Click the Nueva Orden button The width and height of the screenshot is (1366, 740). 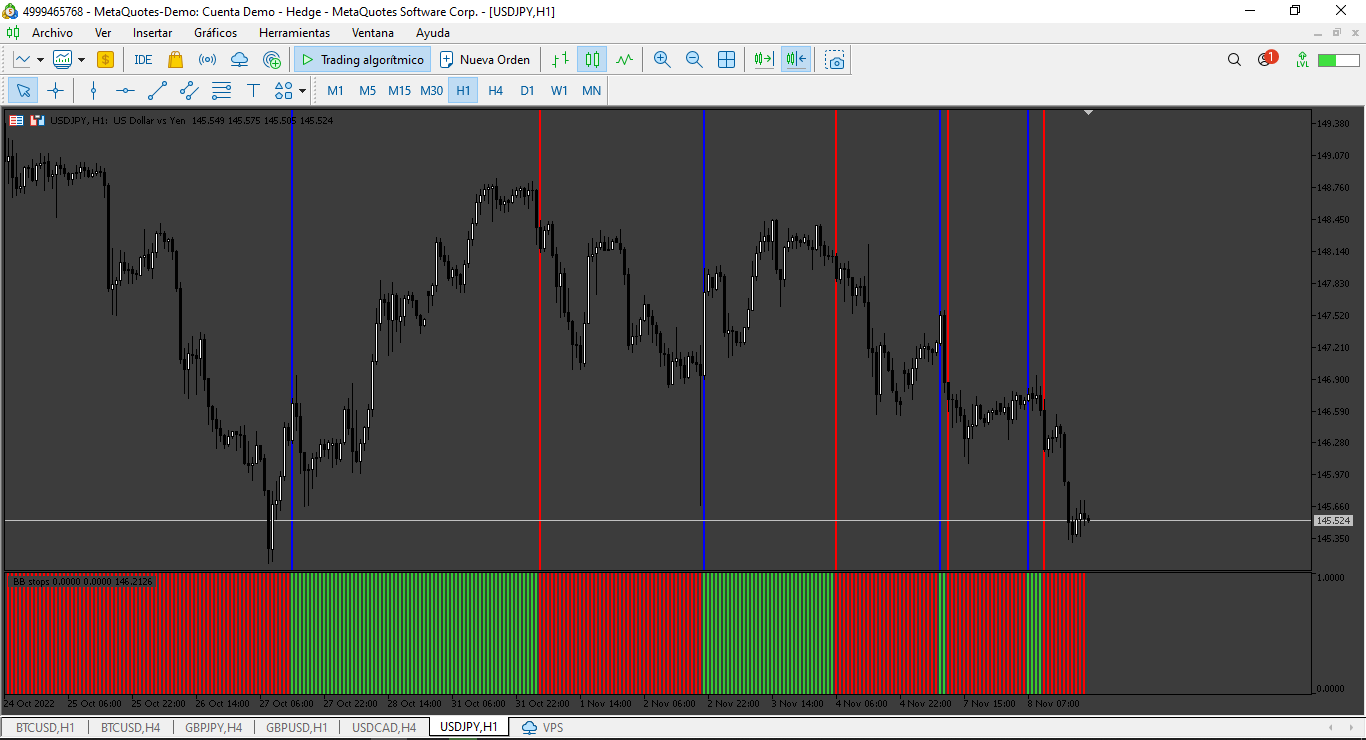click(485, 60)
